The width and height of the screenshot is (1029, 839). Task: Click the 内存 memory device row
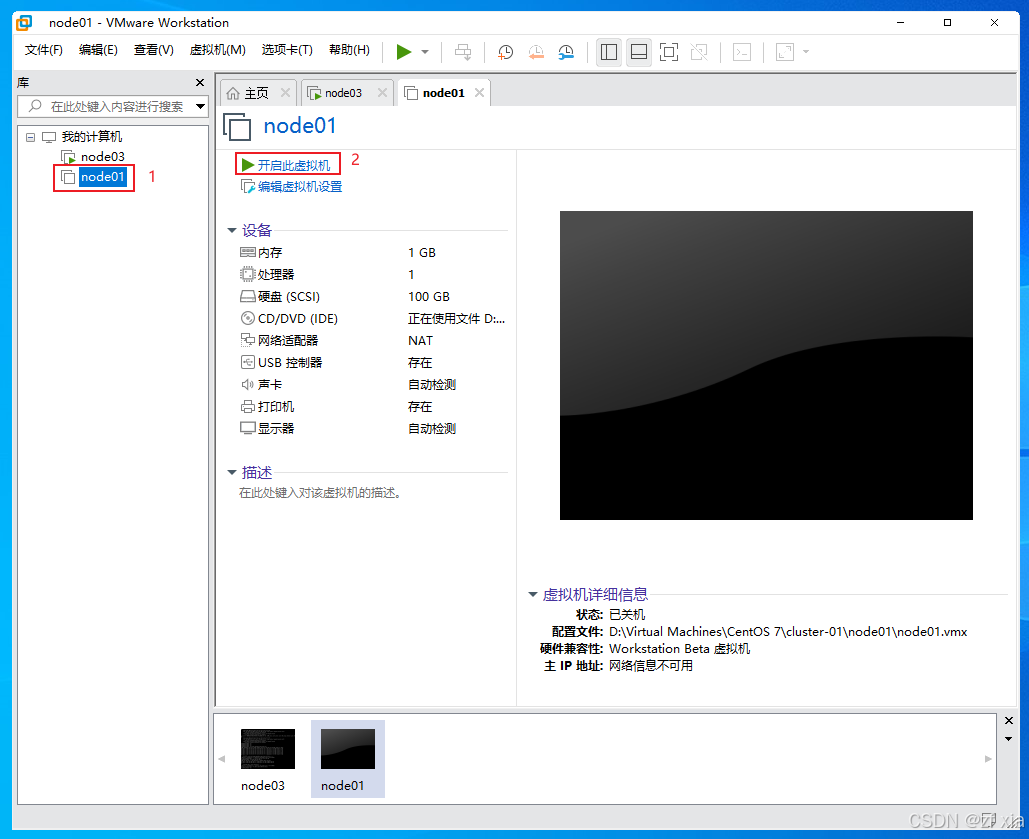click(372, 253)
